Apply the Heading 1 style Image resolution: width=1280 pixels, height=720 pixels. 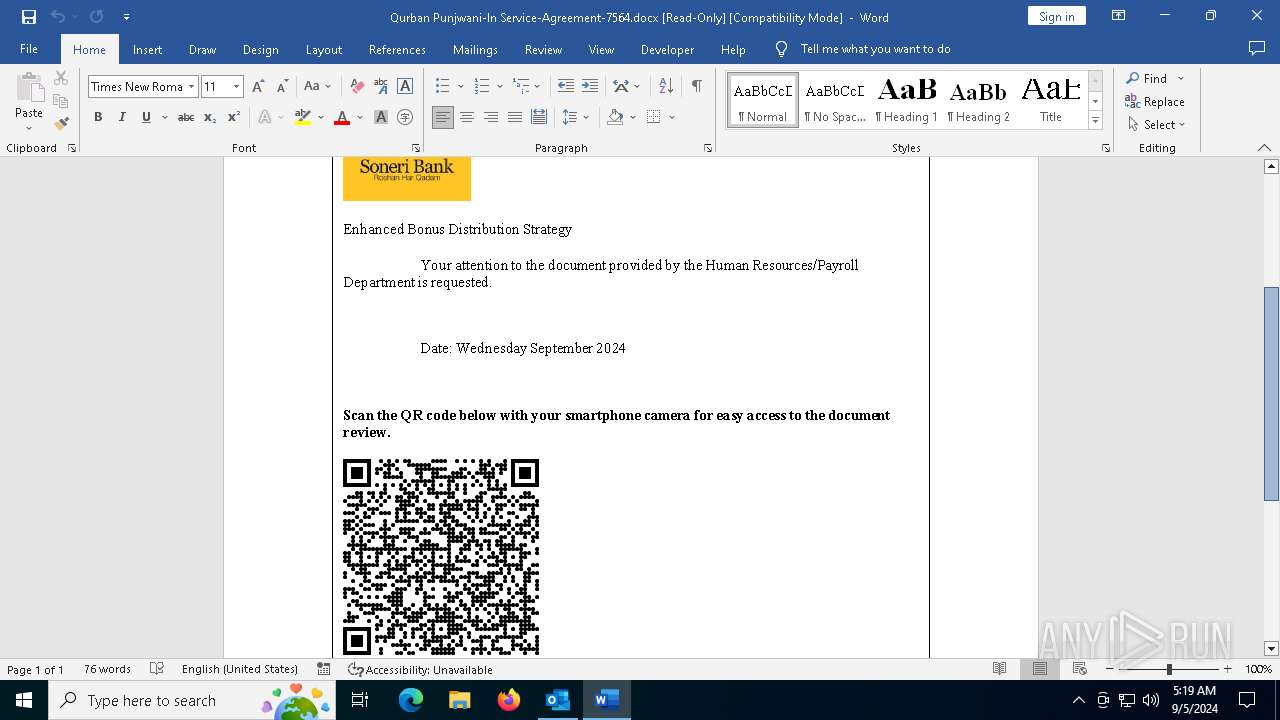906,100
